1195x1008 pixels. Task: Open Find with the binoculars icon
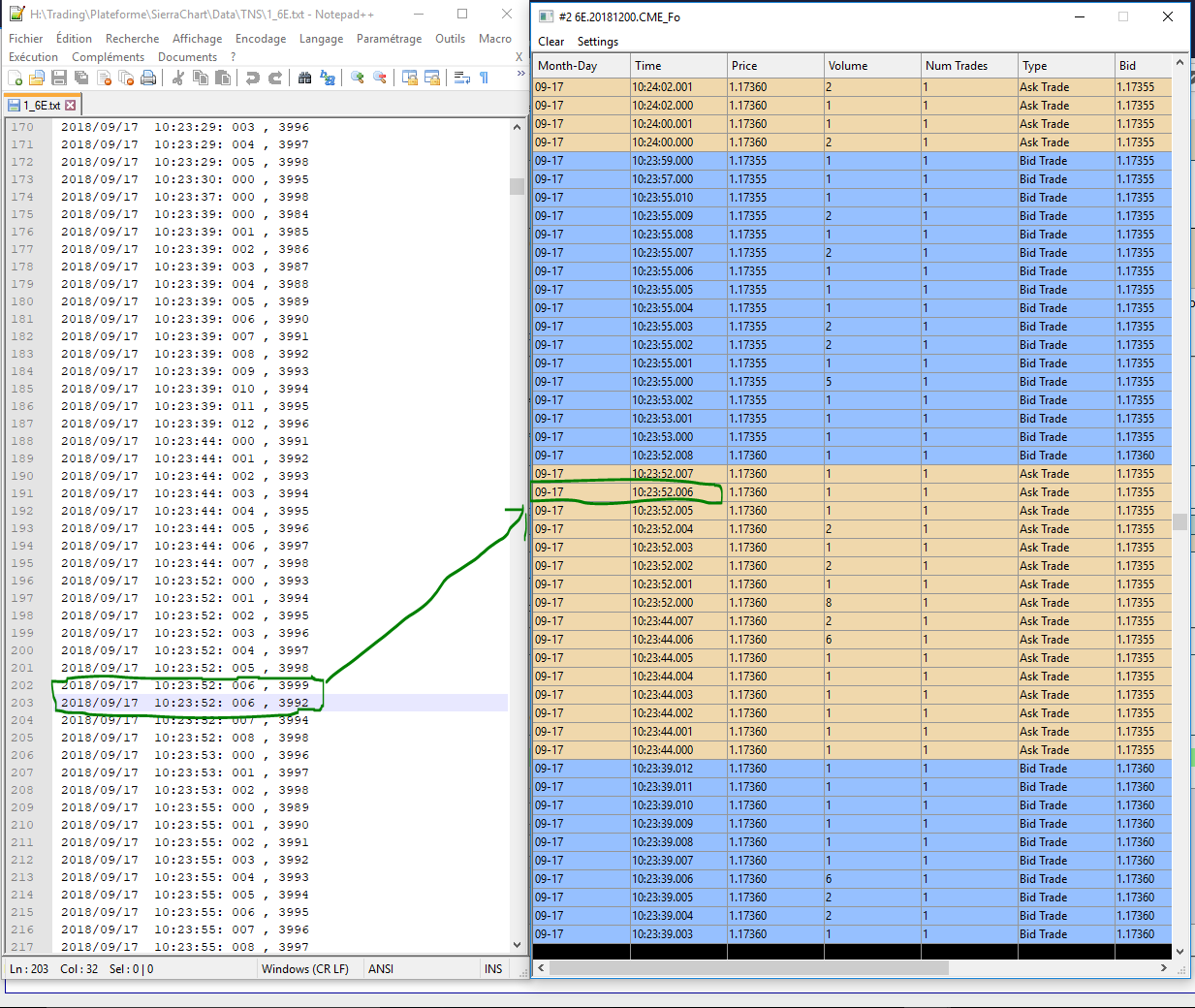point(304,78)
